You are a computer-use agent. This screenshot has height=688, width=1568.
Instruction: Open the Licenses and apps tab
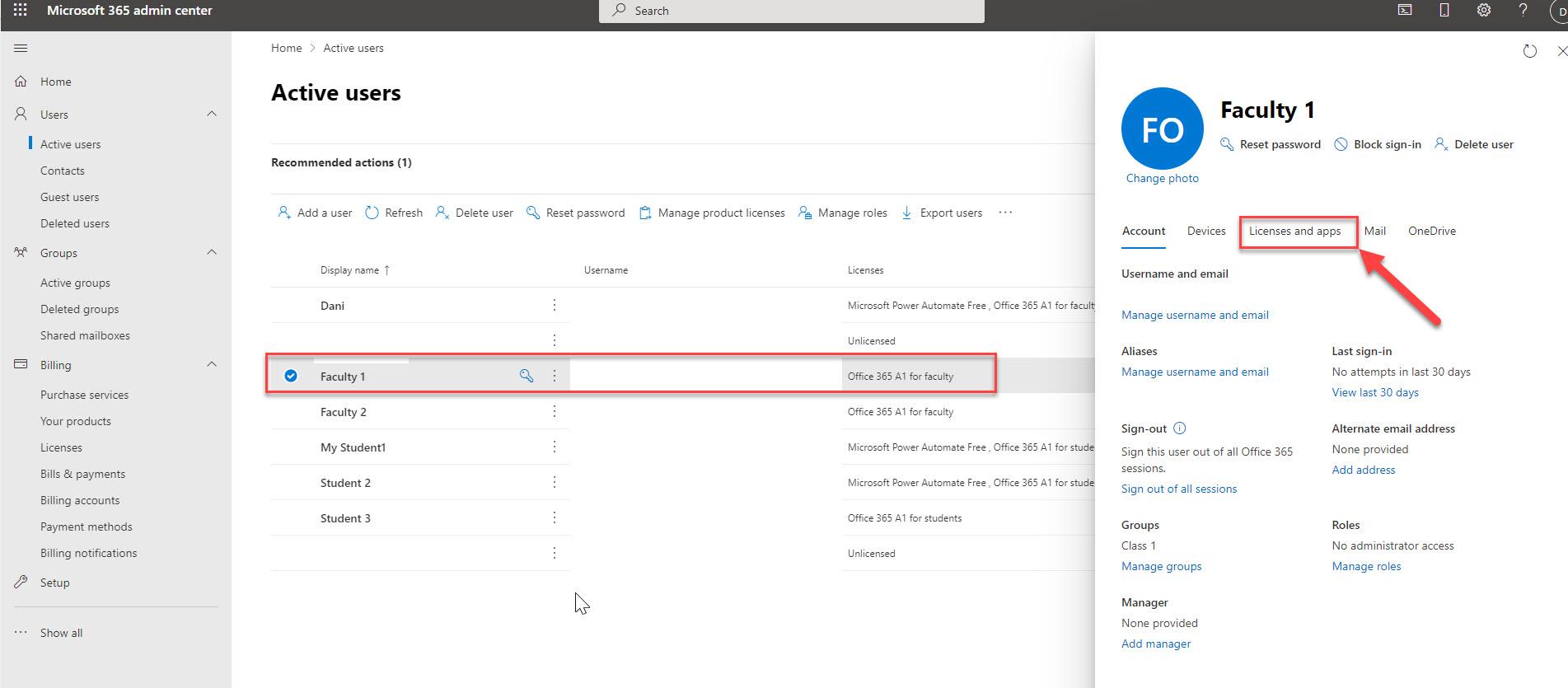pyautogui.click(x=1294, y=231)
